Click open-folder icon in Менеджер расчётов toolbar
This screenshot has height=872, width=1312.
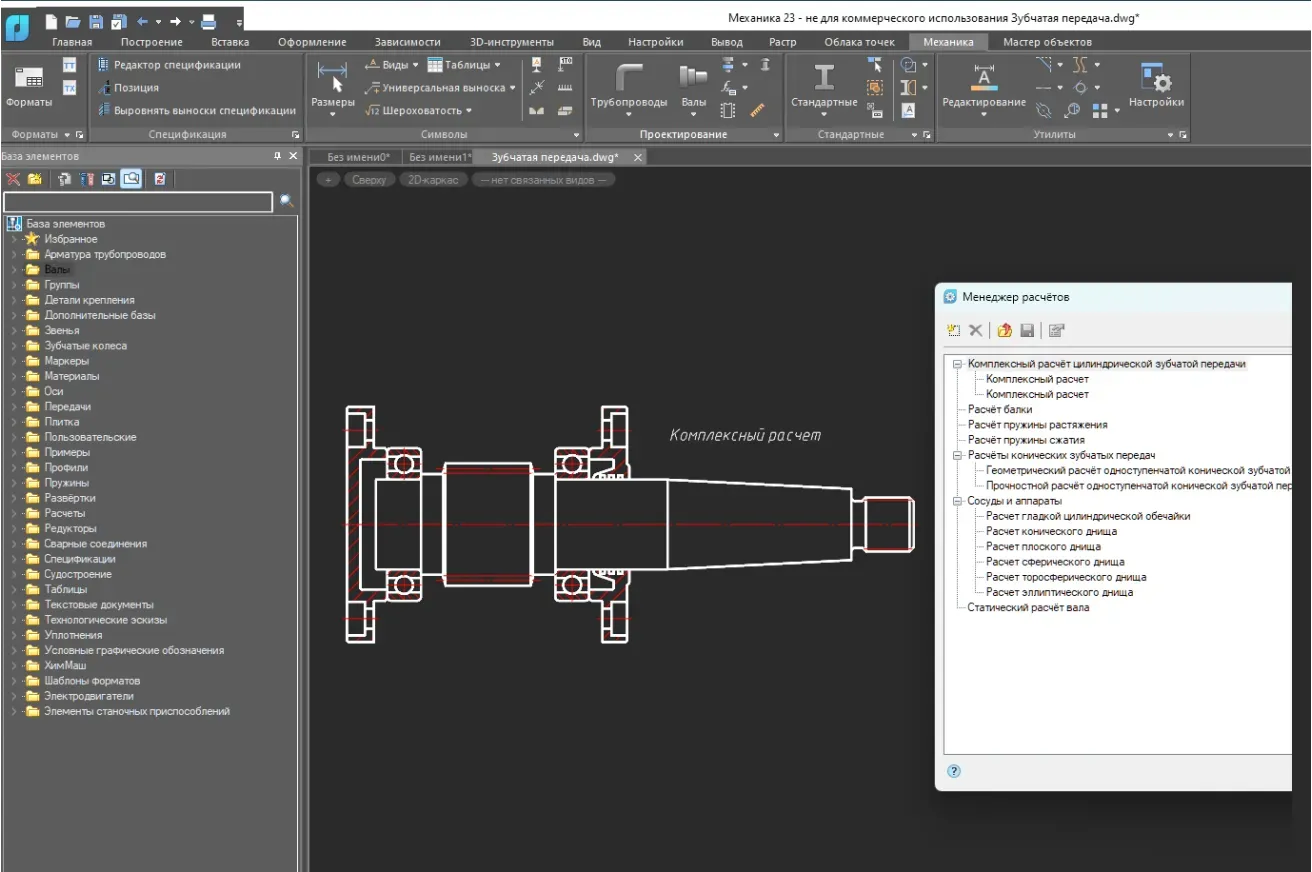[1005, 331]
